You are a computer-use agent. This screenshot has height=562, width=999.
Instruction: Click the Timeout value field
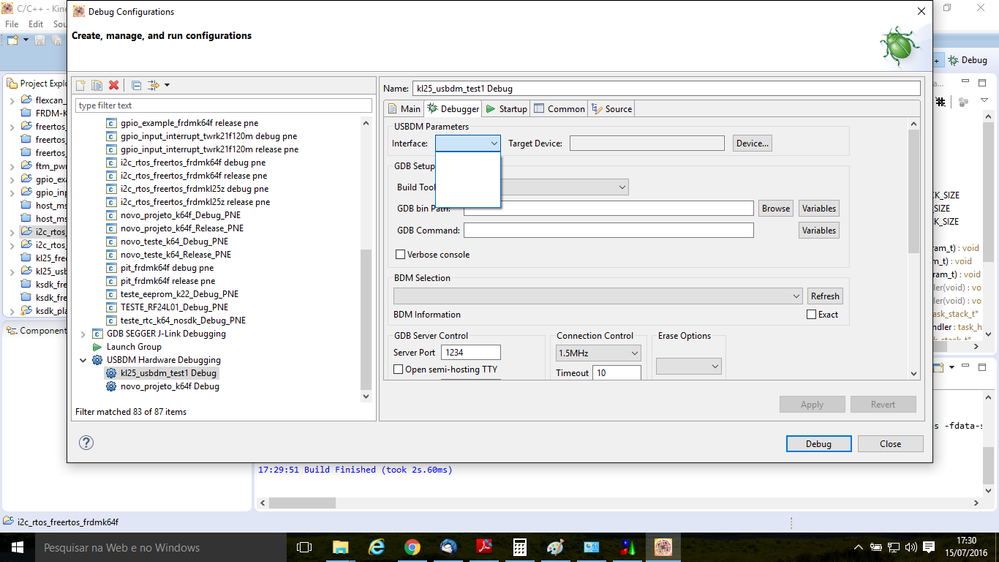[616, 373]
